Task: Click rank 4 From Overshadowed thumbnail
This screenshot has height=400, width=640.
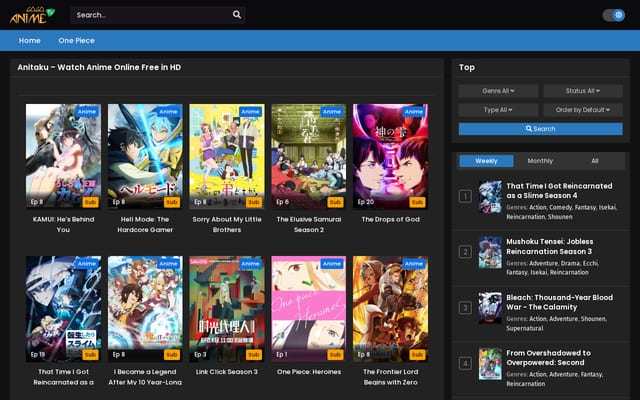Action: [490, 364]
